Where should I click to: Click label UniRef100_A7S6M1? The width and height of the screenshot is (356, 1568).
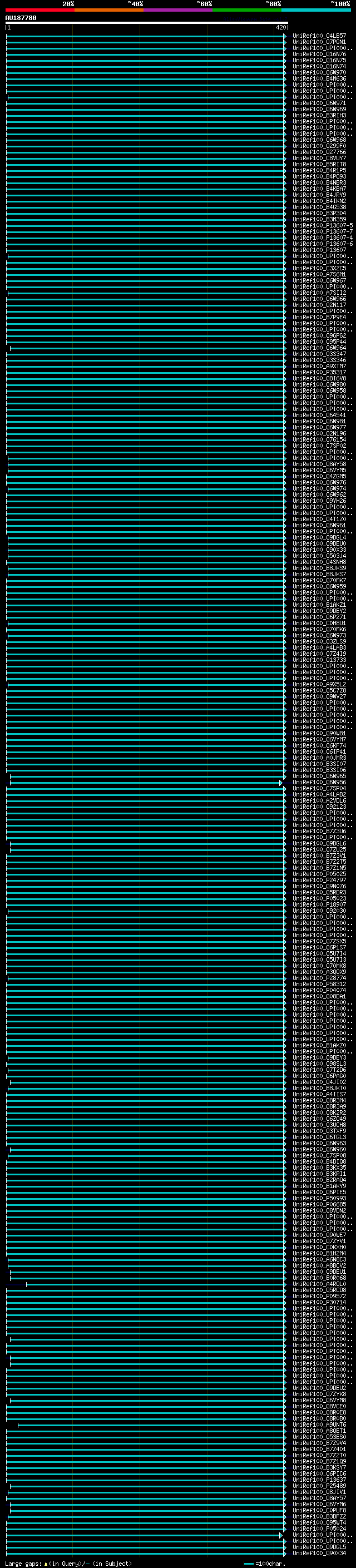pos(319,275)
